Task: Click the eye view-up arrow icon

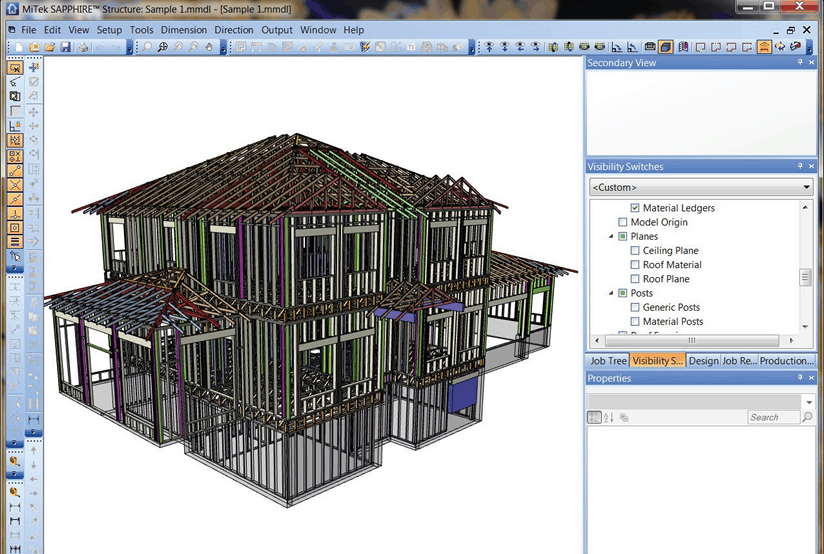Action: [489, 47]
